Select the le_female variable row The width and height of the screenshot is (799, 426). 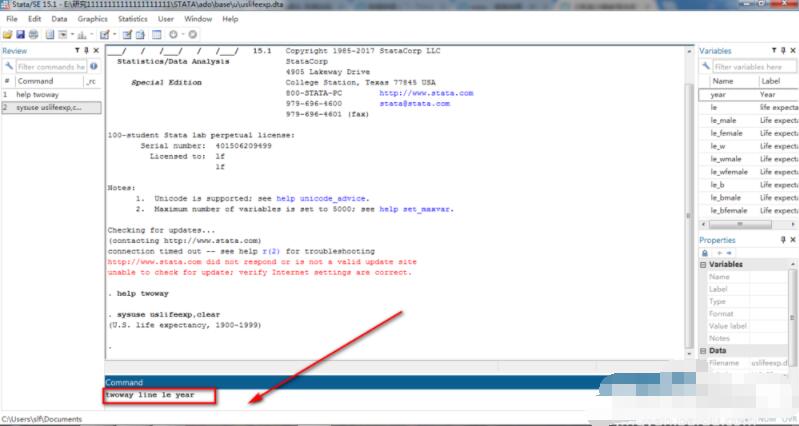pyautogui.click(x=748, y=133)
